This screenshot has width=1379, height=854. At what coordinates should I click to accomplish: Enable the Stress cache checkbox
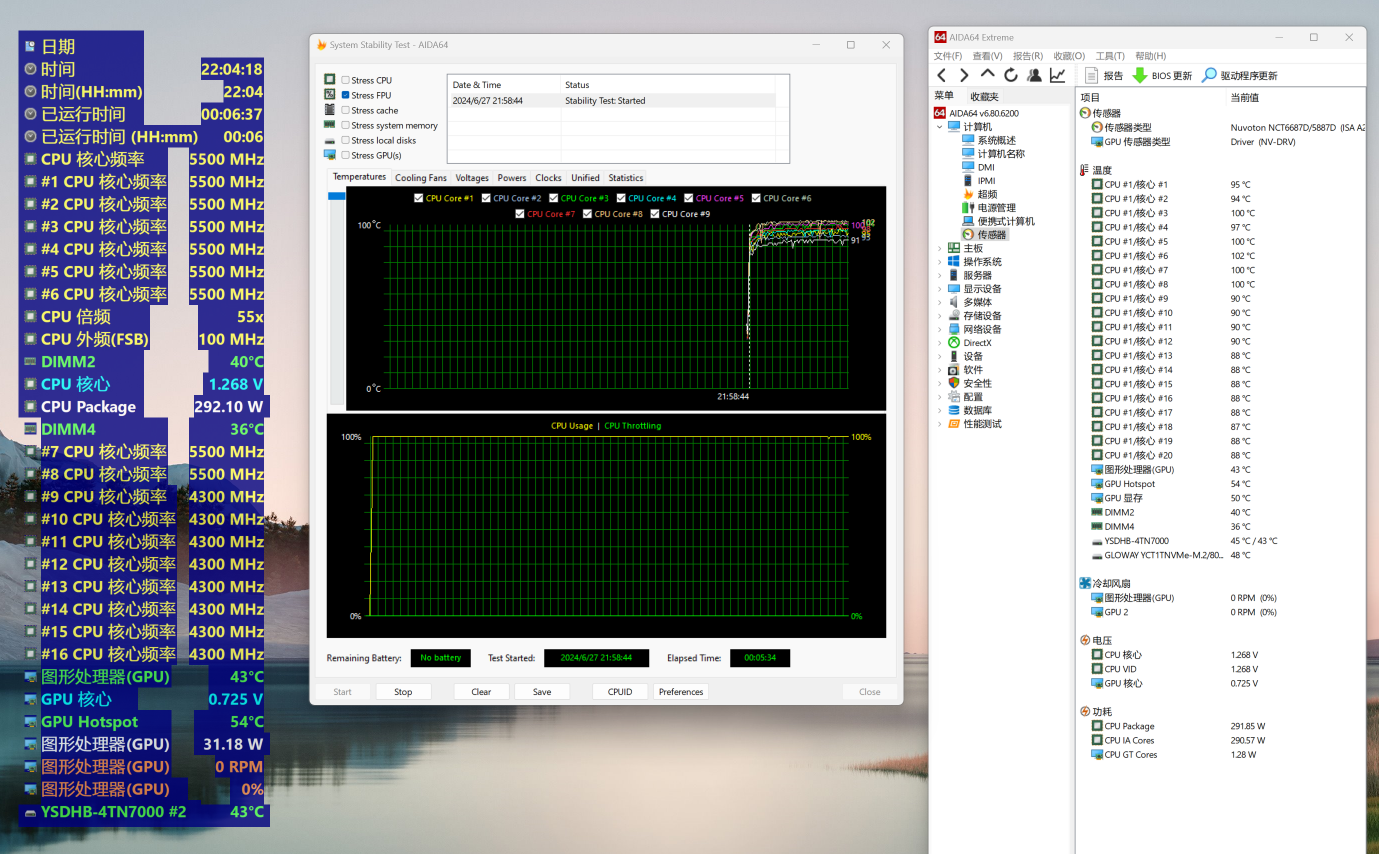pyautogui.click(x=345, y=110)
